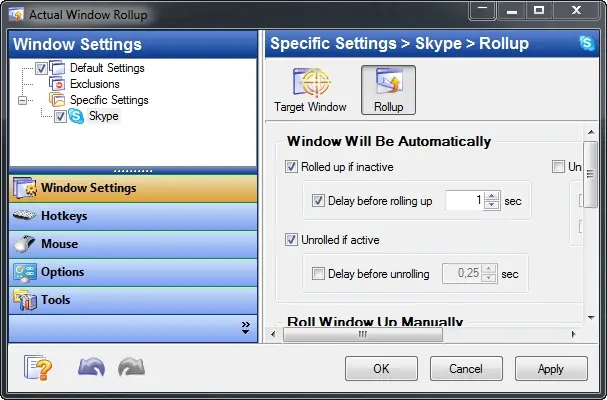
Task: Collapse the Specific Settings tree node
Action: click(x=22, y=100)
